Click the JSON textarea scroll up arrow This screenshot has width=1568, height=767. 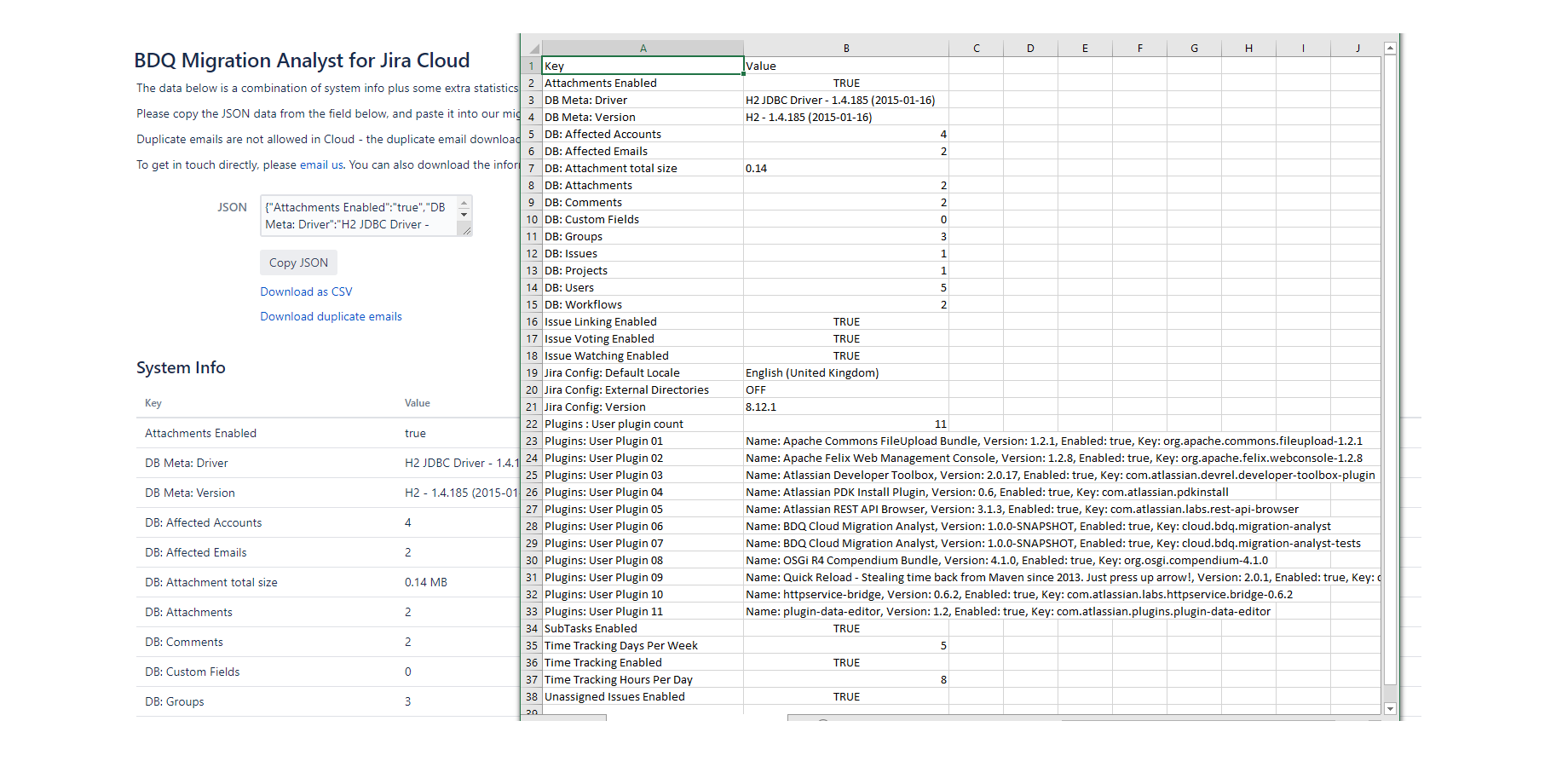tap(464, 203)
